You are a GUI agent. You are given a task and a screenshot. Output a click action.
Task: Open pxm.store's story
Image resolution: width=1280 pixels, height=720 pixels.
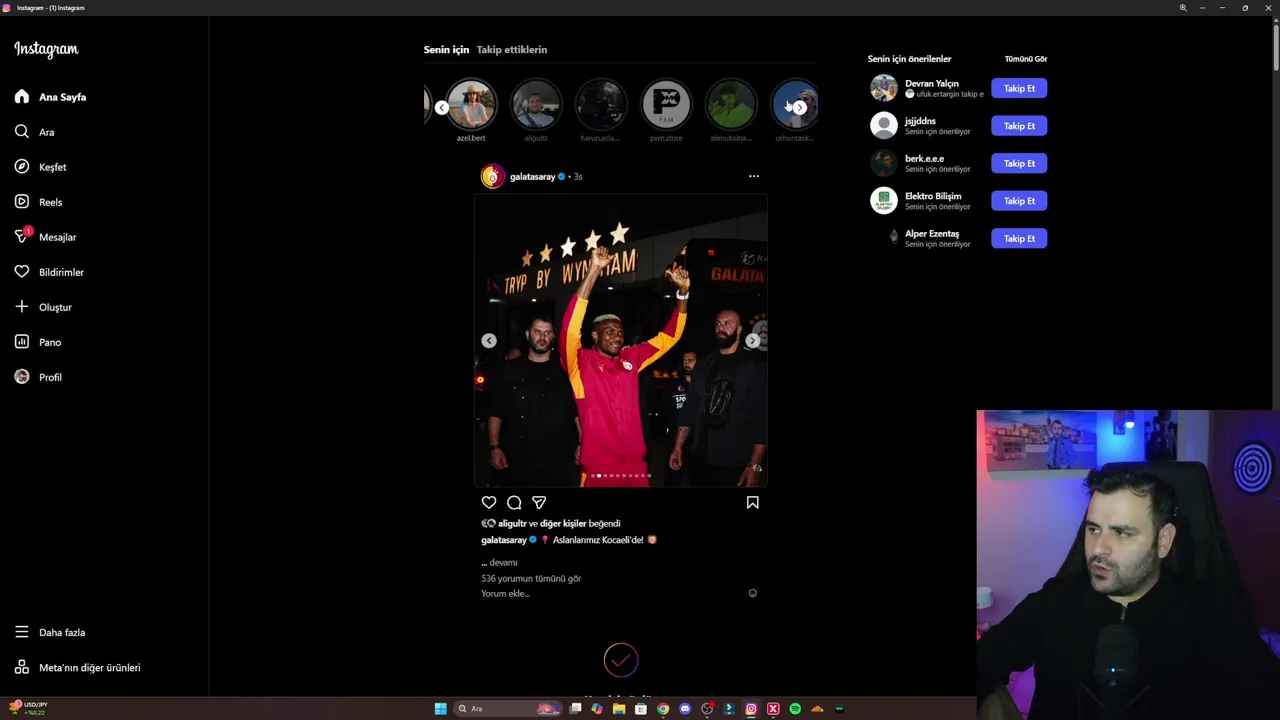pos(666,104)
